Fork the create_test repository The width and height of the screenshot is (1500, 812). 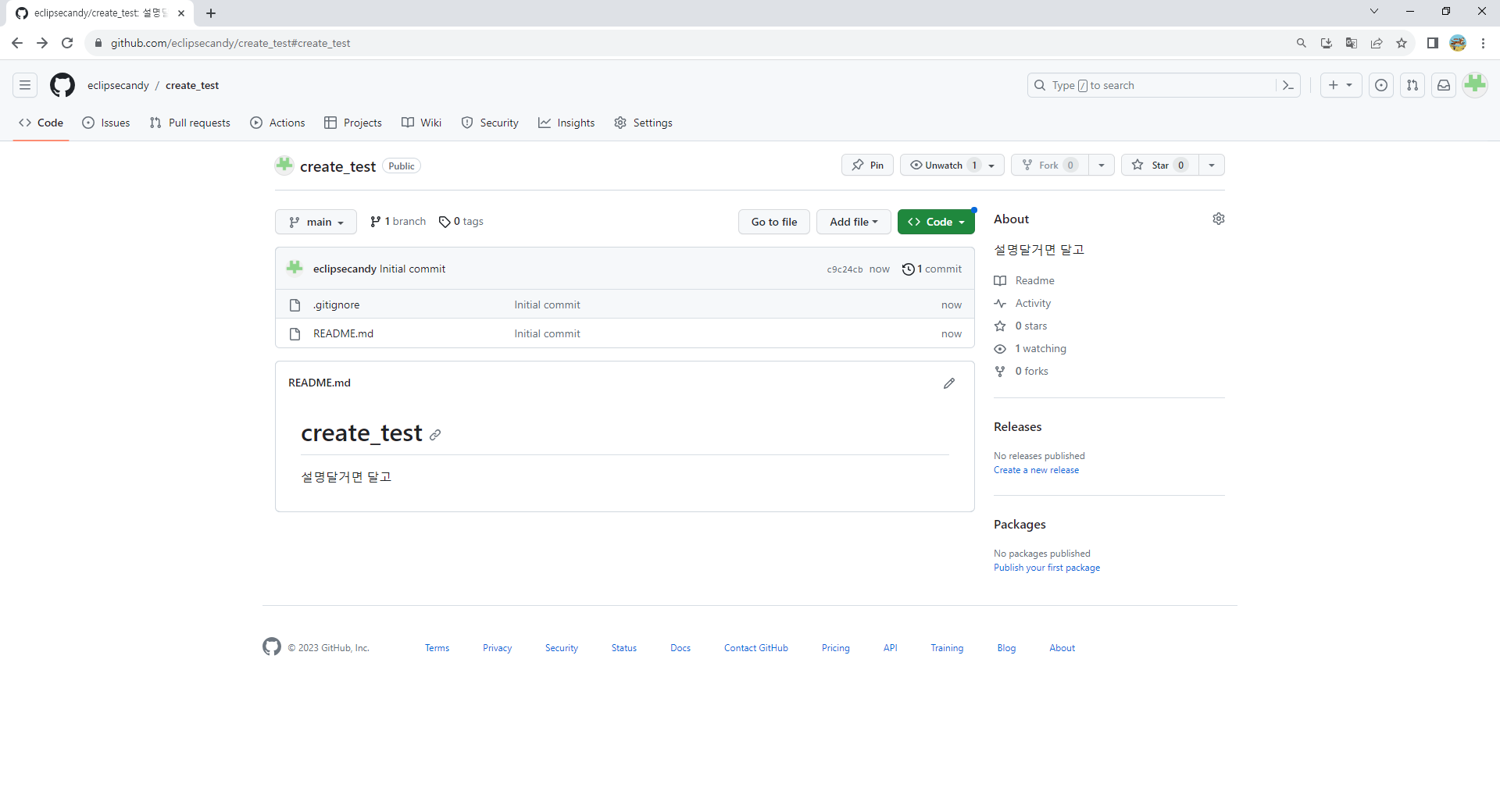click(x=1050, y=165)
